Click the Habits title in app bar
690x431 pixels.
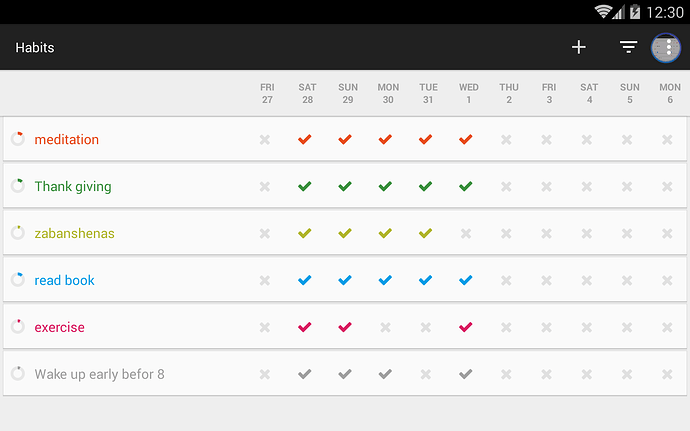(x=35, y=48)
